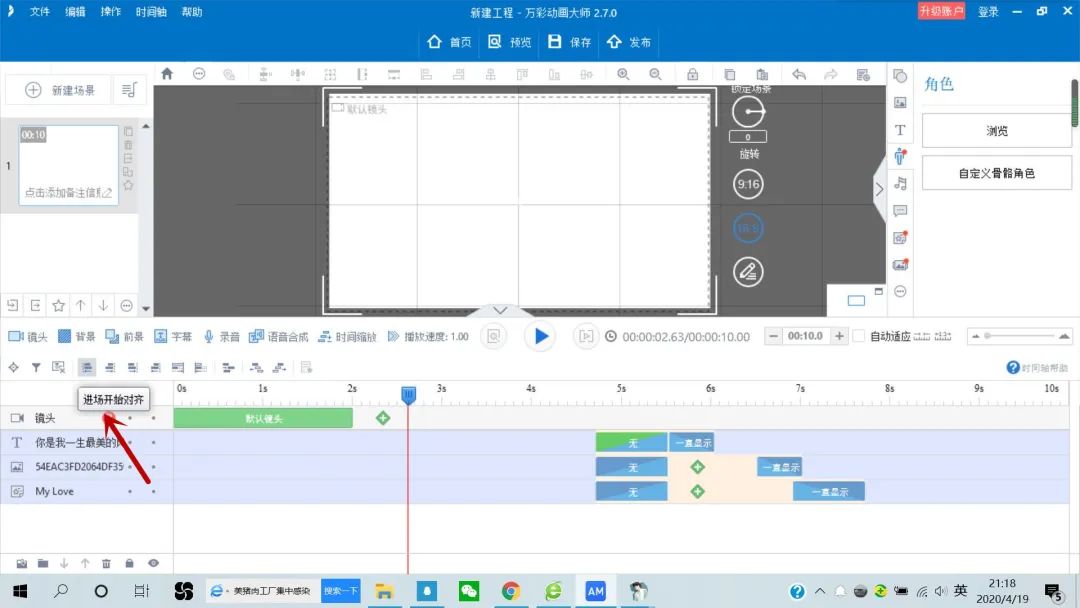The image size is (1080, 608).
Task: Open the 时间轴 menu
Action: 151,12
